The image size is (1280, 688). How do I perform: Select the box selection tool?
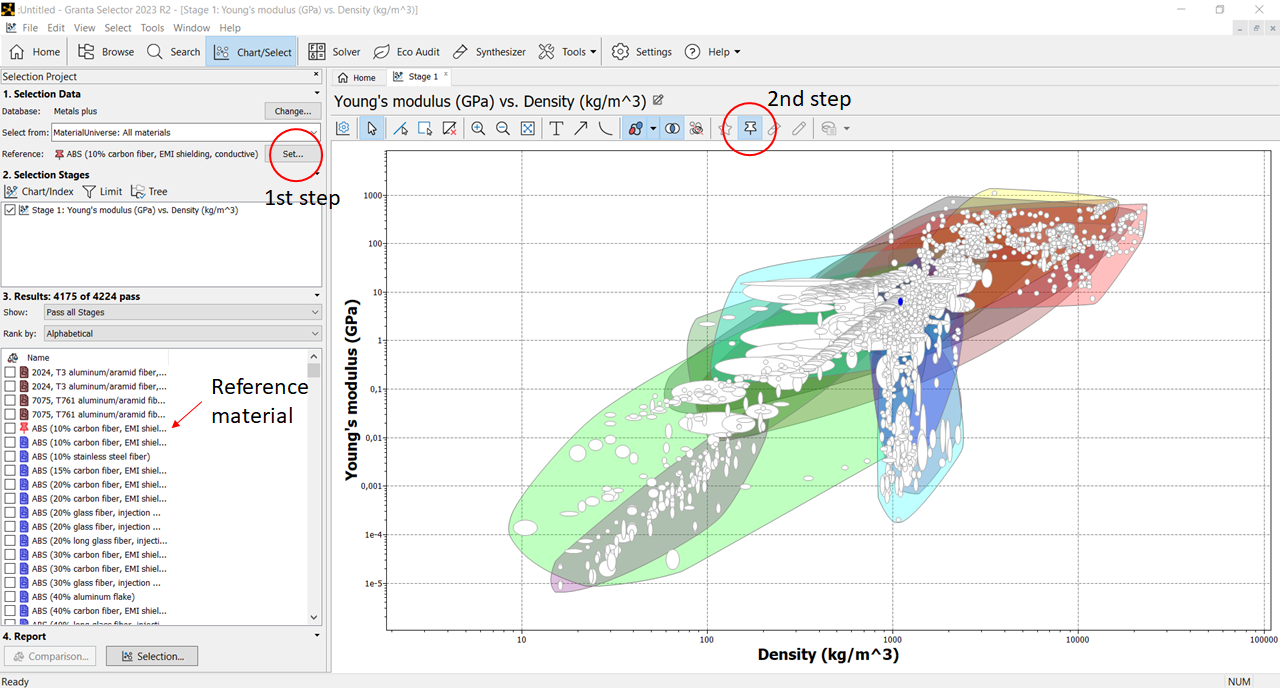(x=425, y=129)
